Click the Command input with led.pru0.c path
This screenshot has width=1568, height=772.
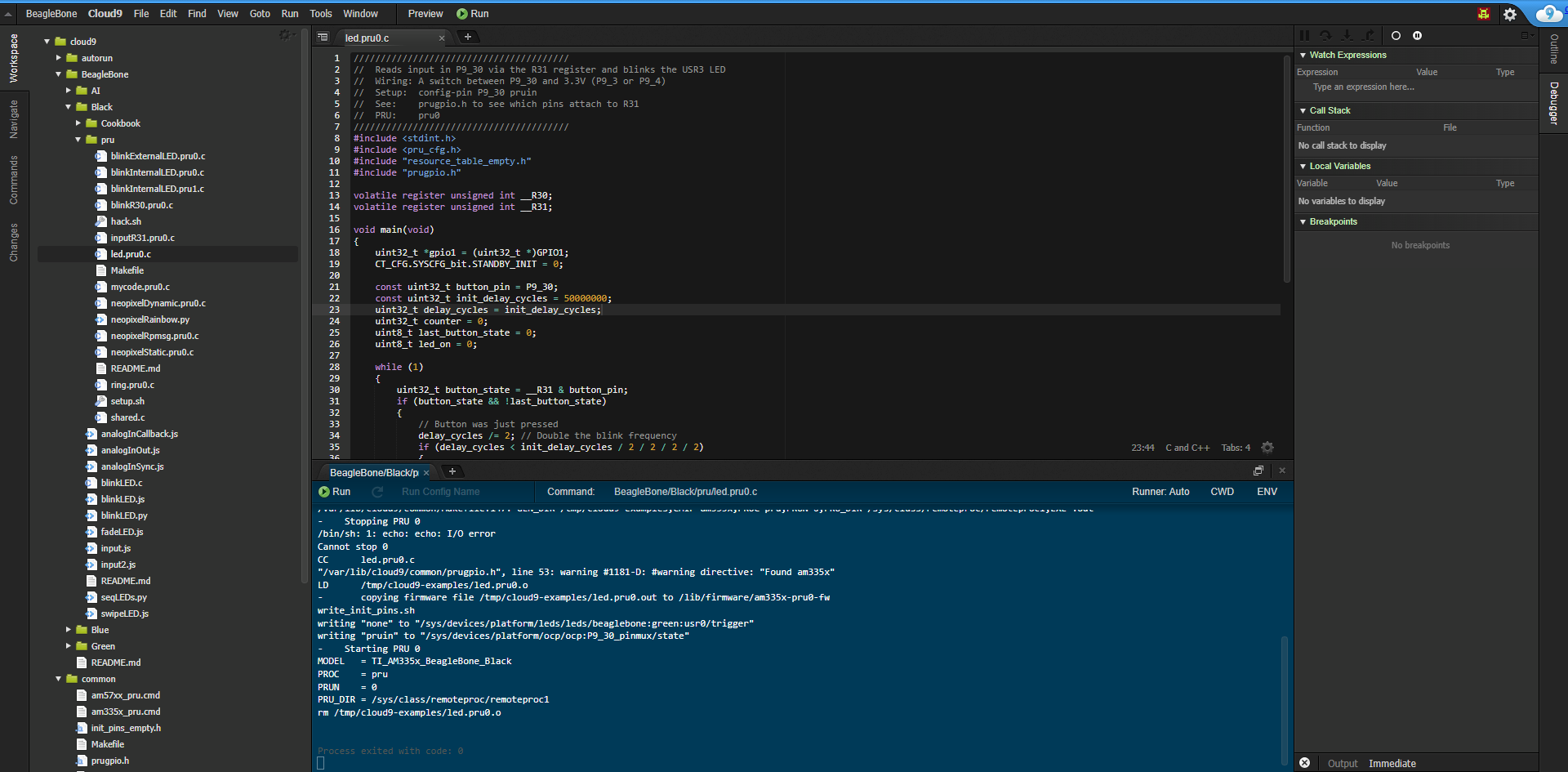pos(862,492)
